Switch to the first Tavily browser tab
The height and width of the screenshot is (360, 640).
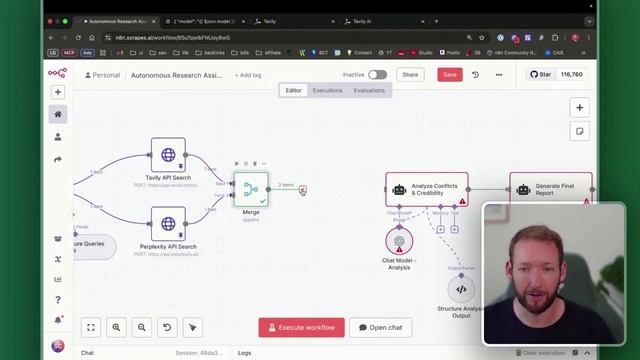[294, 21]
